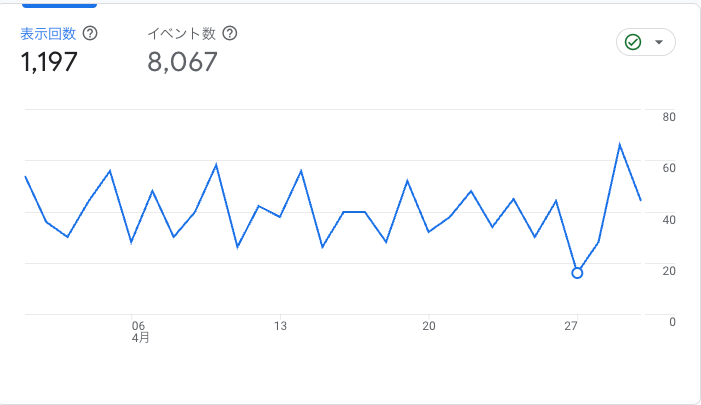Click the 20 value on y-axis
The image size is (701, 405).
[x=669, y=271]
